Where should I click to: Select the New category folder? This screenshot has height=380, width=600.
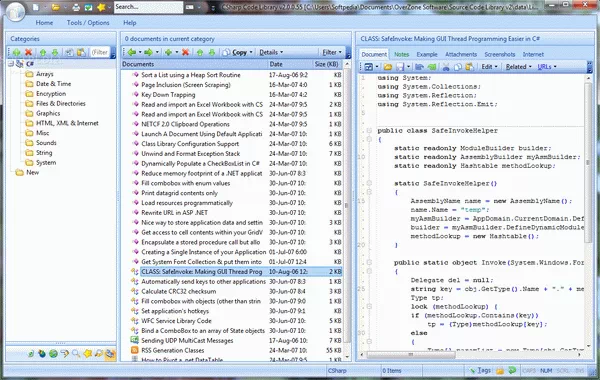[x=33, y=173]
